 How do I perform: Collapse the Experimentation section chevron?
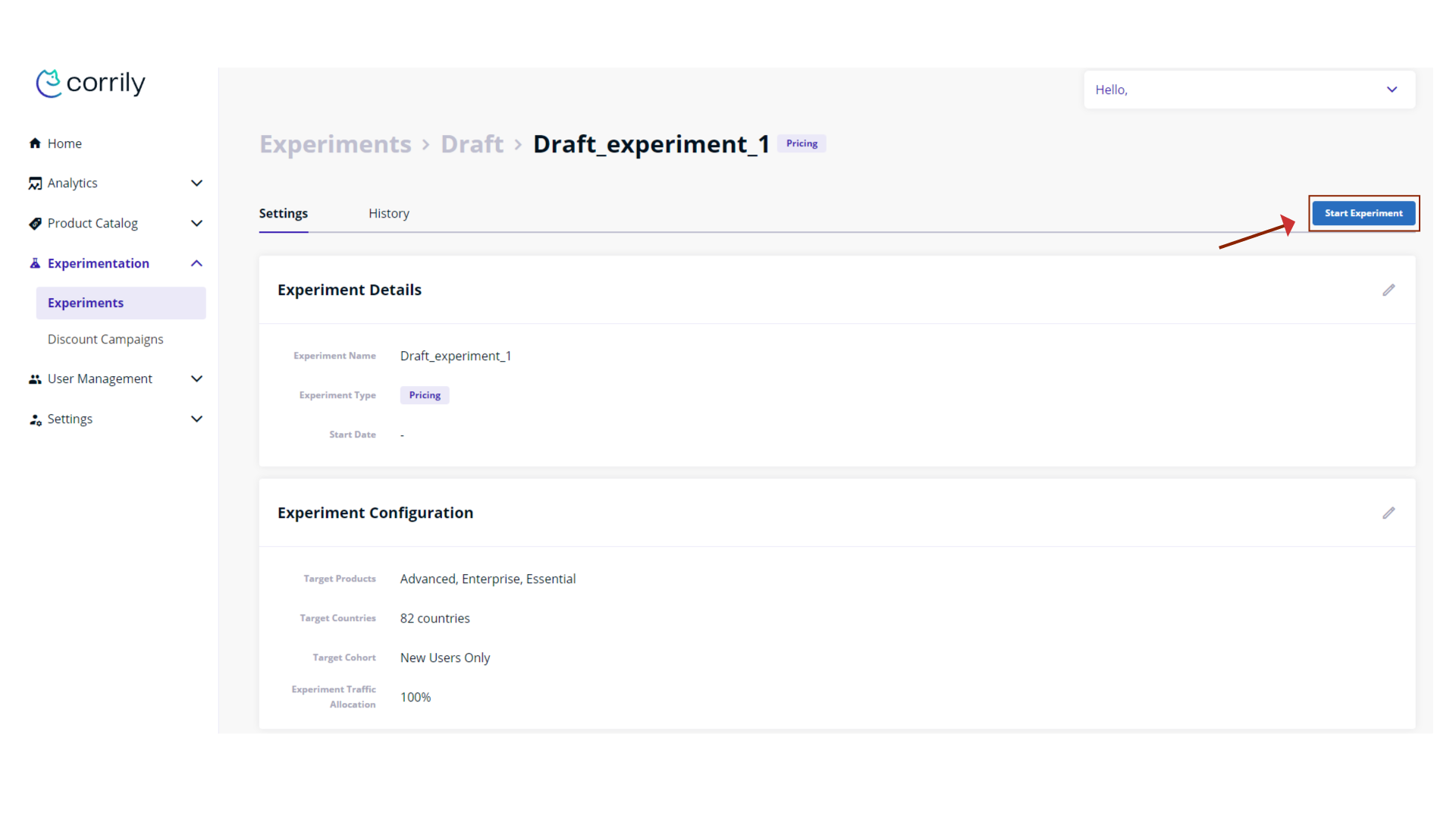(196, 263)
